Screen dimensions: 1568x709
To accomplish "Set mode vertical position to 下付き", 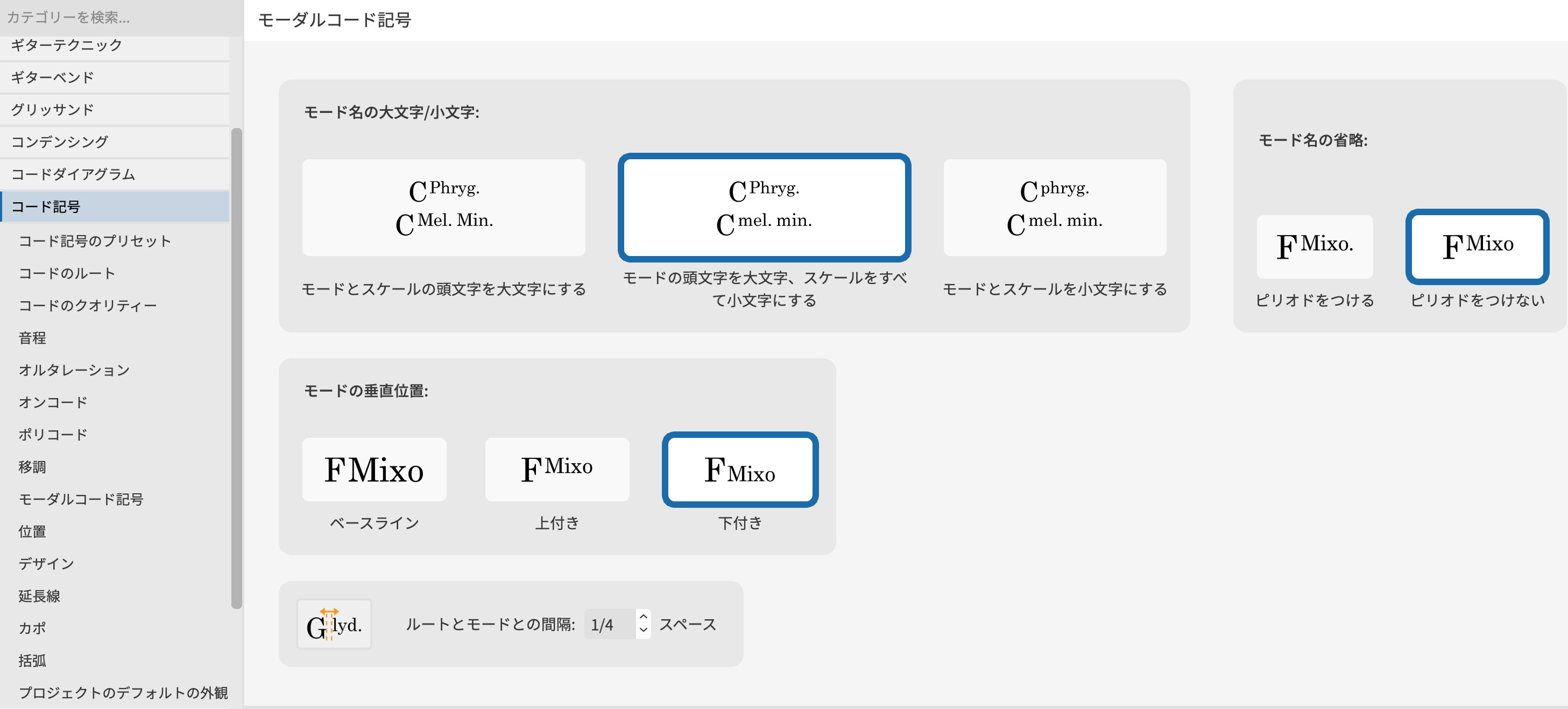I will [x=739, y=469].
